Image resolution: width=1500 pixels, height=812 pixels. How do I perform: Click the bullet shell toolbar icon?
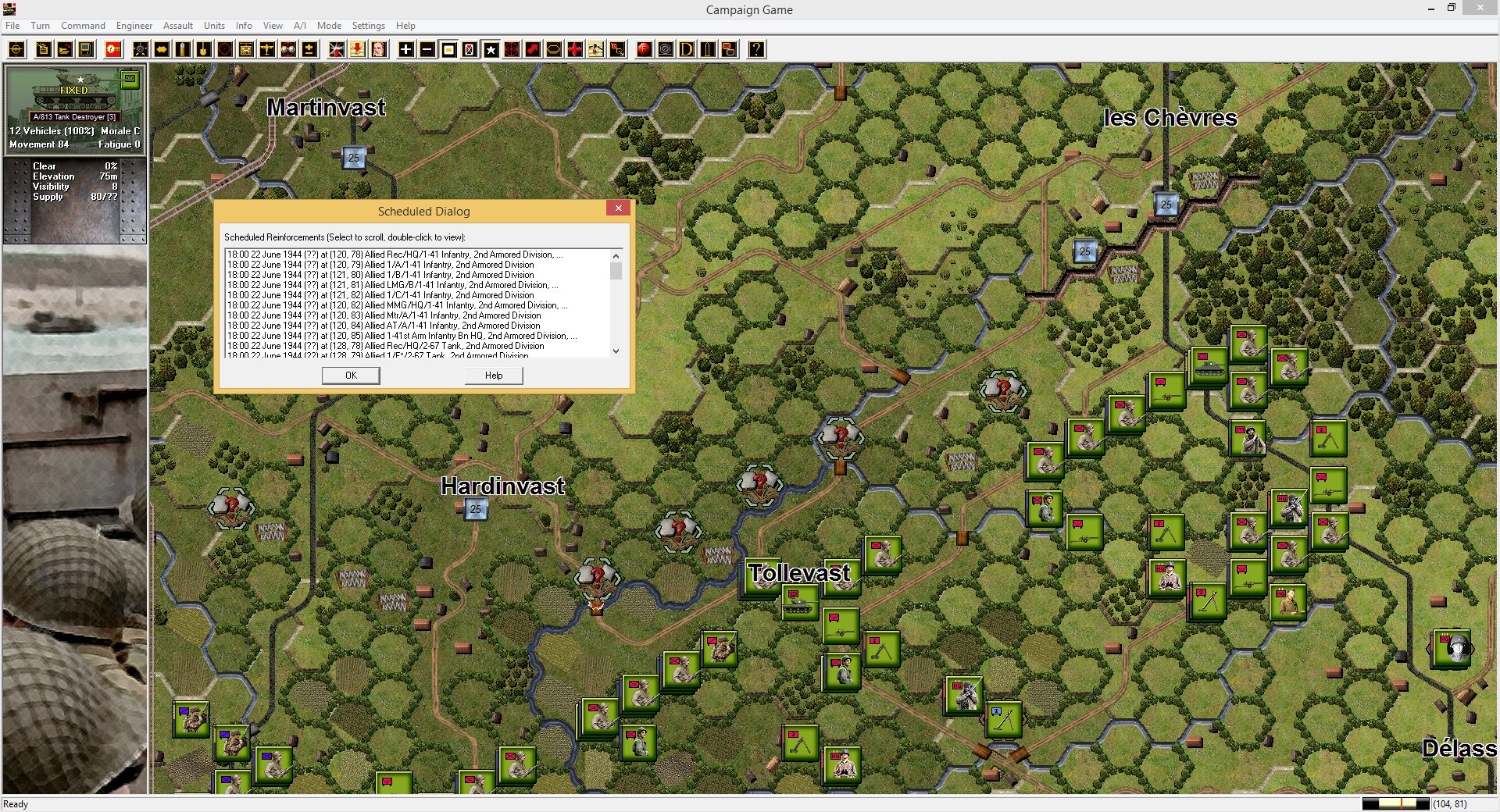[x=183, y=49]
